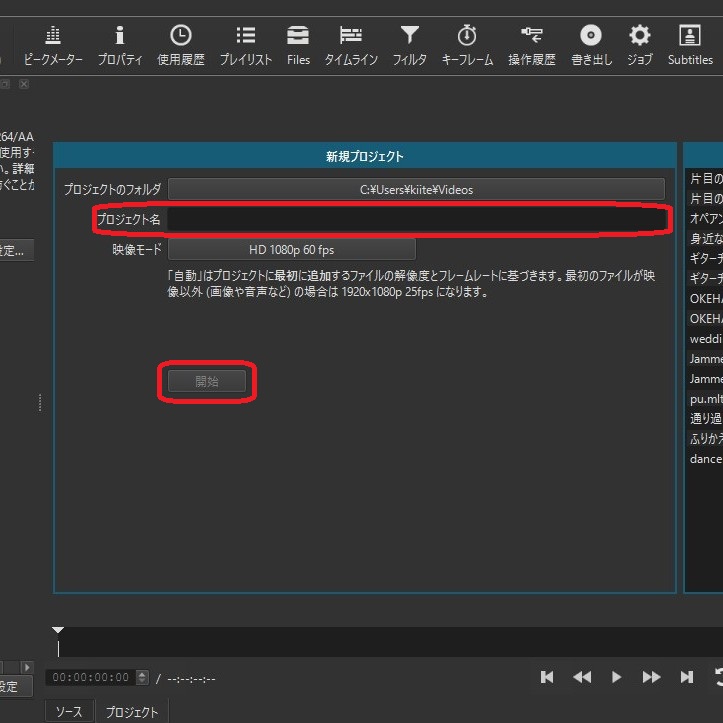
Task: Open the ピークメーター (peak meter) panel
Action: coord(52,45)
